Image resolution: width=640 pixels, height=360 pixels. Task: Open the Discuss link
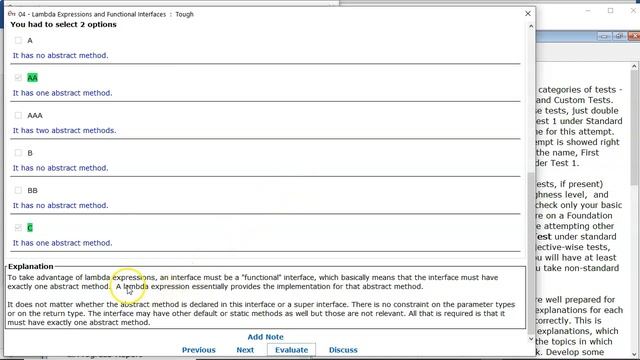click(343, 350)
